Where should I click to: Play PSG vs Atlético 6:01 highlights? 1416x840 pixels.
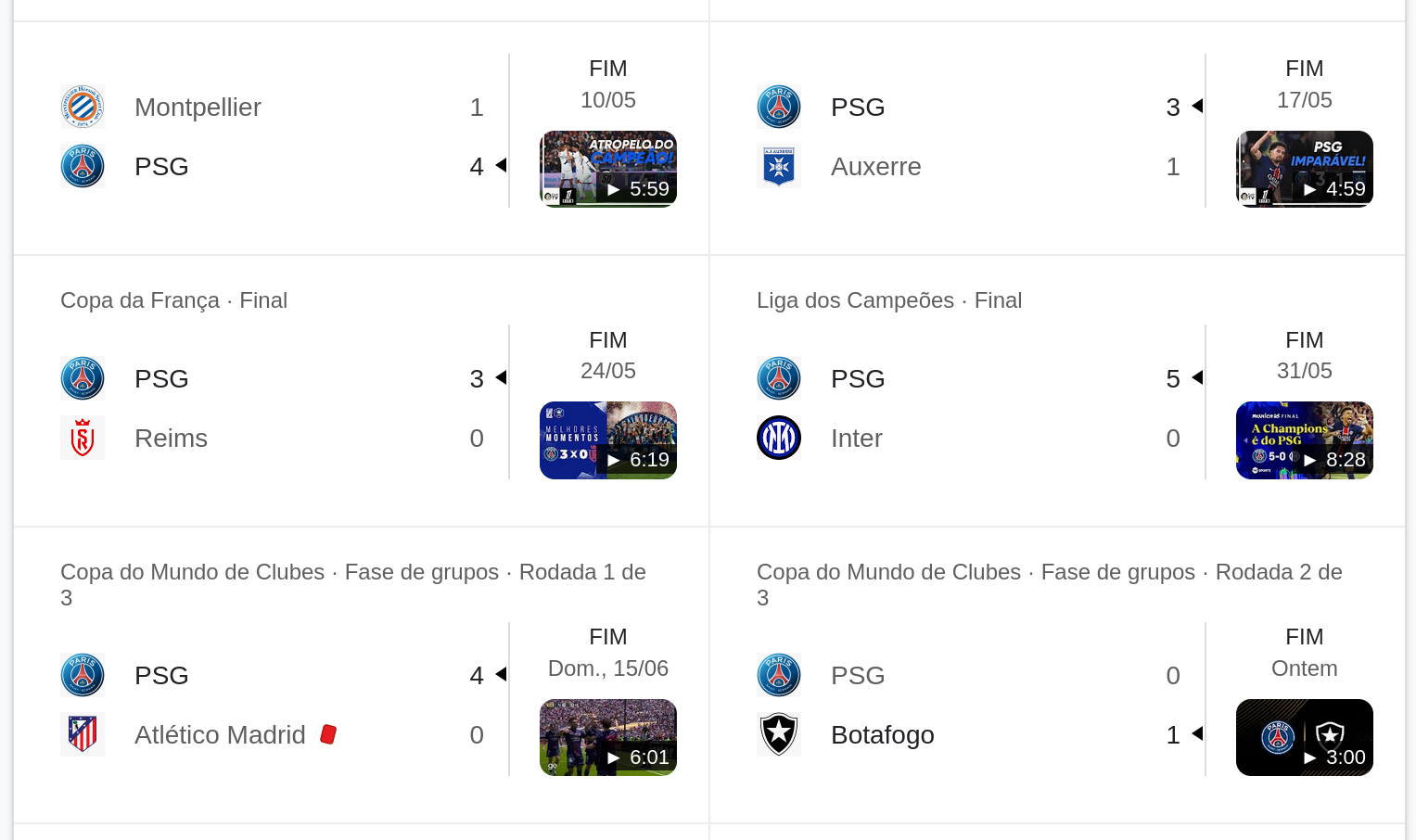608,737
